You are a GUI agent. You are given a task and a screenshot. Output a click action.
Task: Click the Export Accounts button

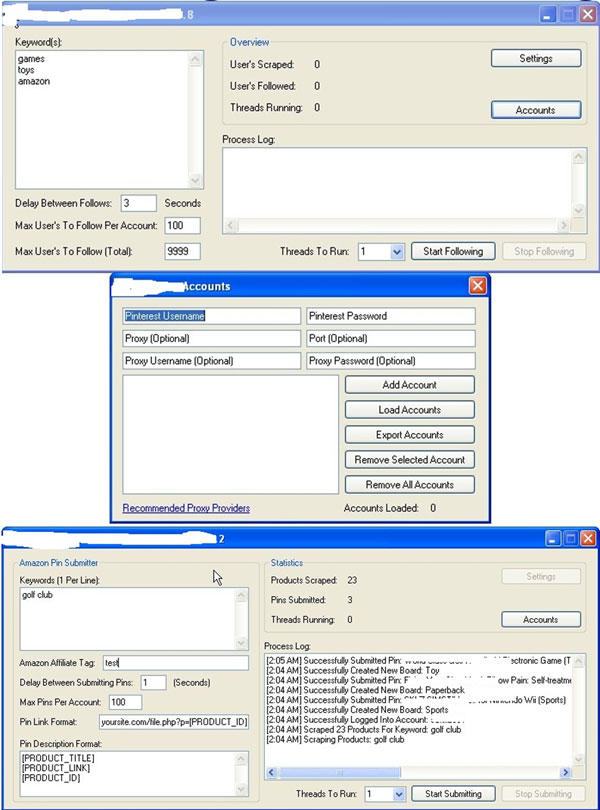410,435
